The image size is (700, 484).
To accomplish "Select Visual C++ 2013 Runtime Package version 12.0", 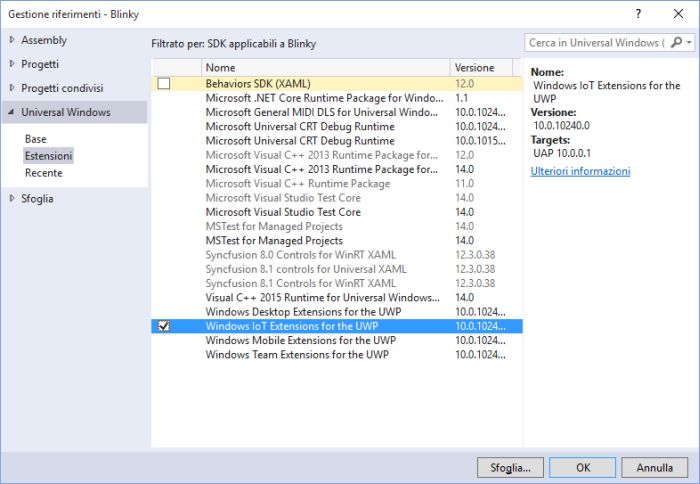I will 337,155.
